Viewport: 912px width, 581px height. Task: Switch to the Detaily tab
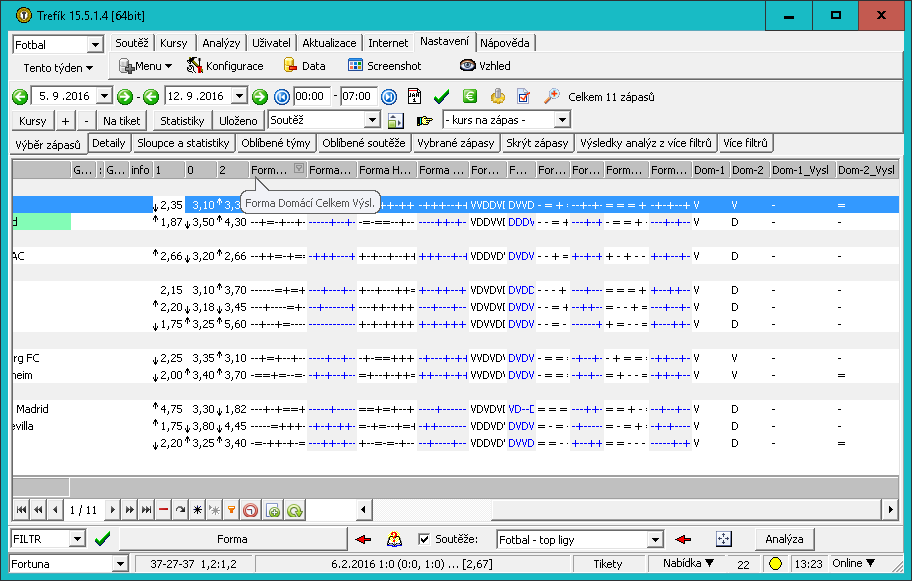[x=109, y=143]
